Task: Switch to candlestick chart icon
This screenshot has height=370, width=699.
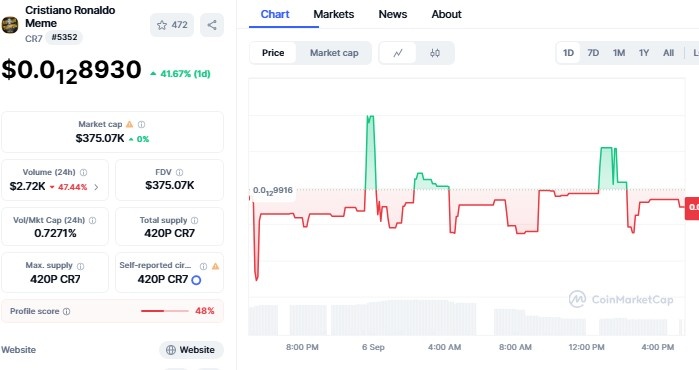Action: [x=435, y=53]
